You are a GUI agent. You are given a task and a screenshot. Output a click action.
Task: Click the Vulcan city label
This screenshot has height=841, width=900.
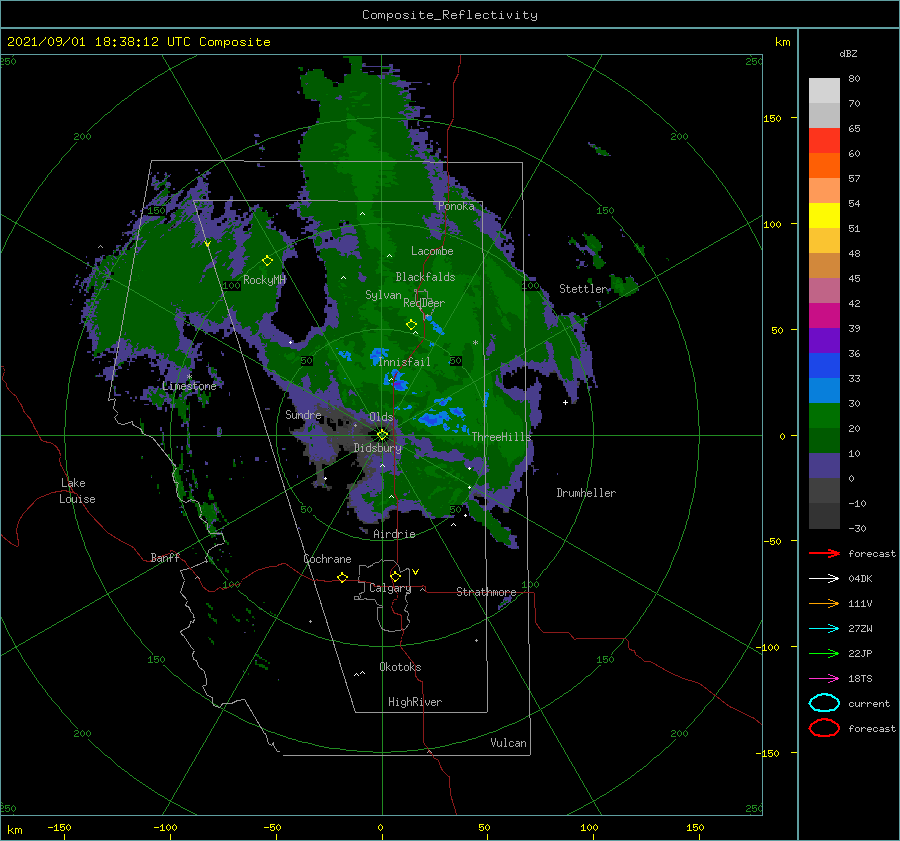509,743
